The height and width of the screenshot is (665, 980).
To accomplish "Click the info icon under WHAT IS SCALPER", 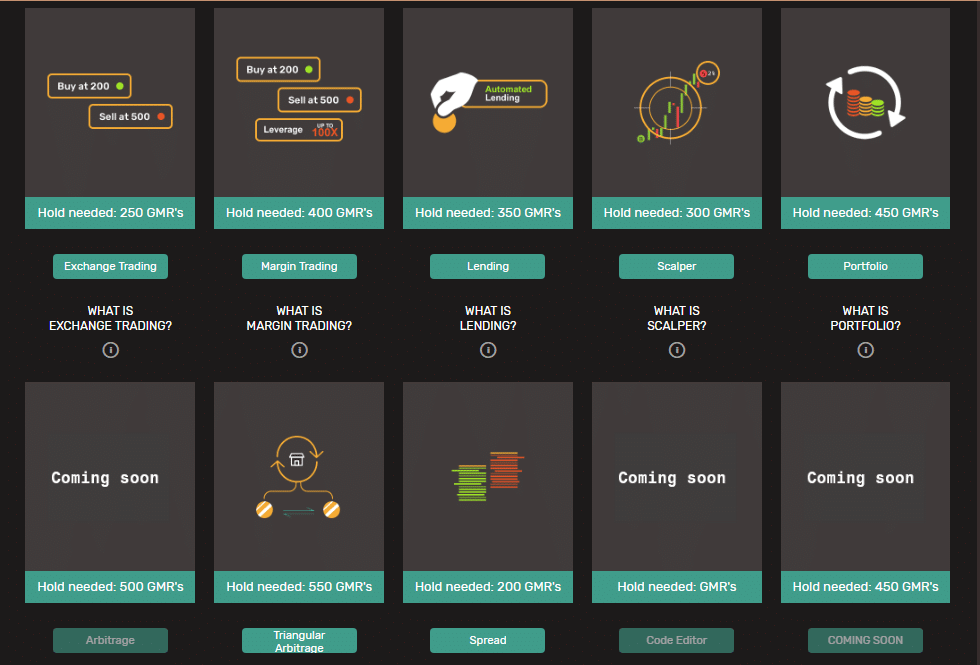I will point(677,350).
